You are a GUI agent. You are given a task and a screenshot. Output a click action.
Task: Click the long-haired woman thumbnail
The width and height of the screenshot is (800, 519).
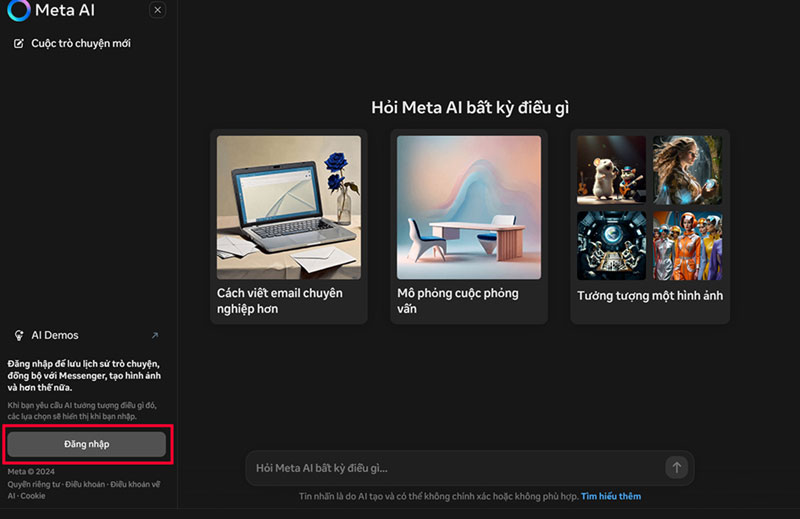687,170
